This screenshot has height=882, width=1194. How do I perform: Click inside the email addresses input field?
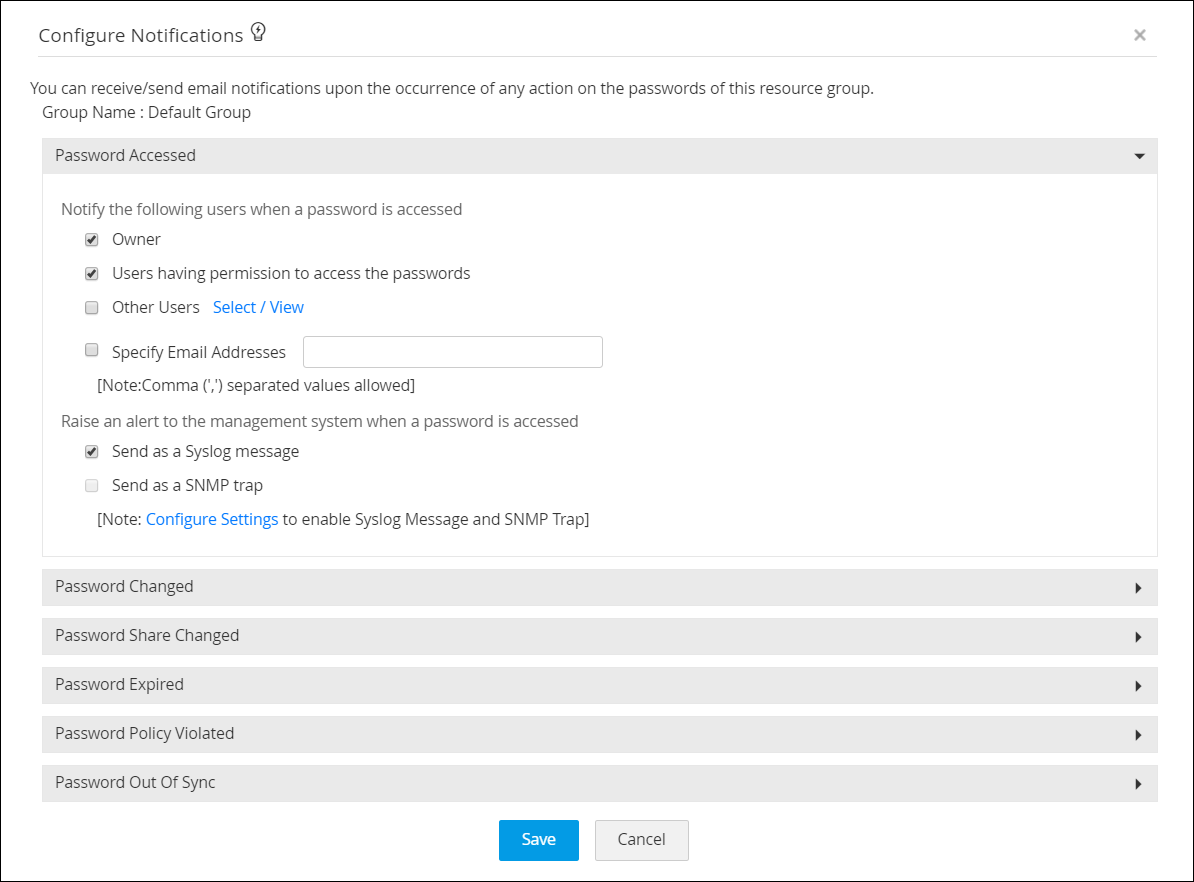pos(452,352)
